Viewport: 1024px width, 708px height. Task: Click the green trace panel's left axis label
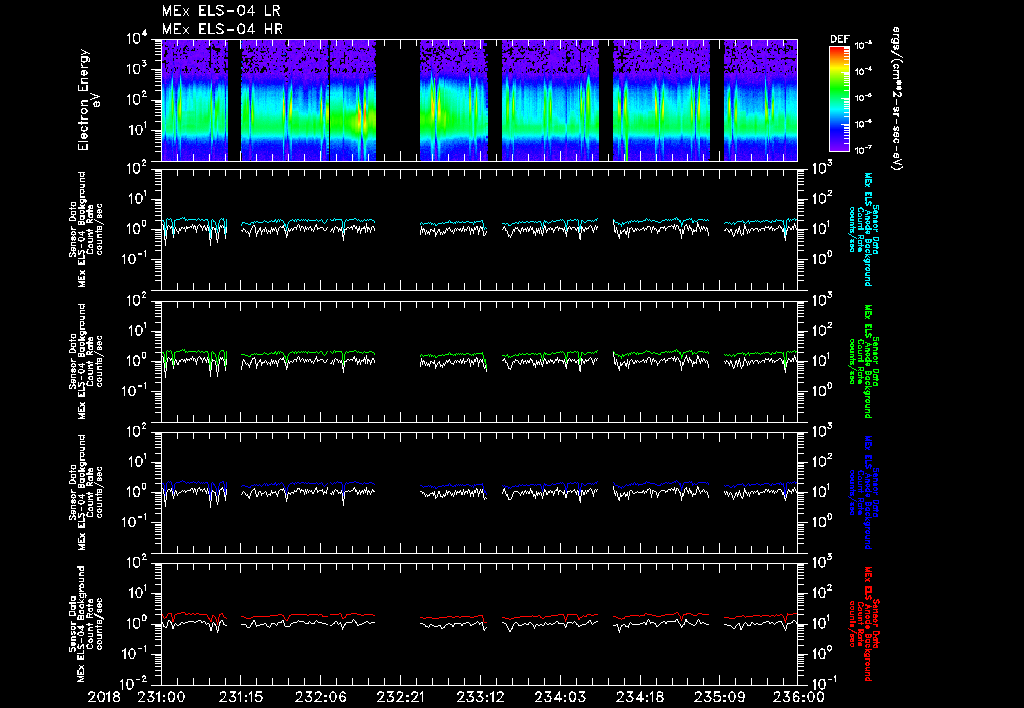click(86, 361)
